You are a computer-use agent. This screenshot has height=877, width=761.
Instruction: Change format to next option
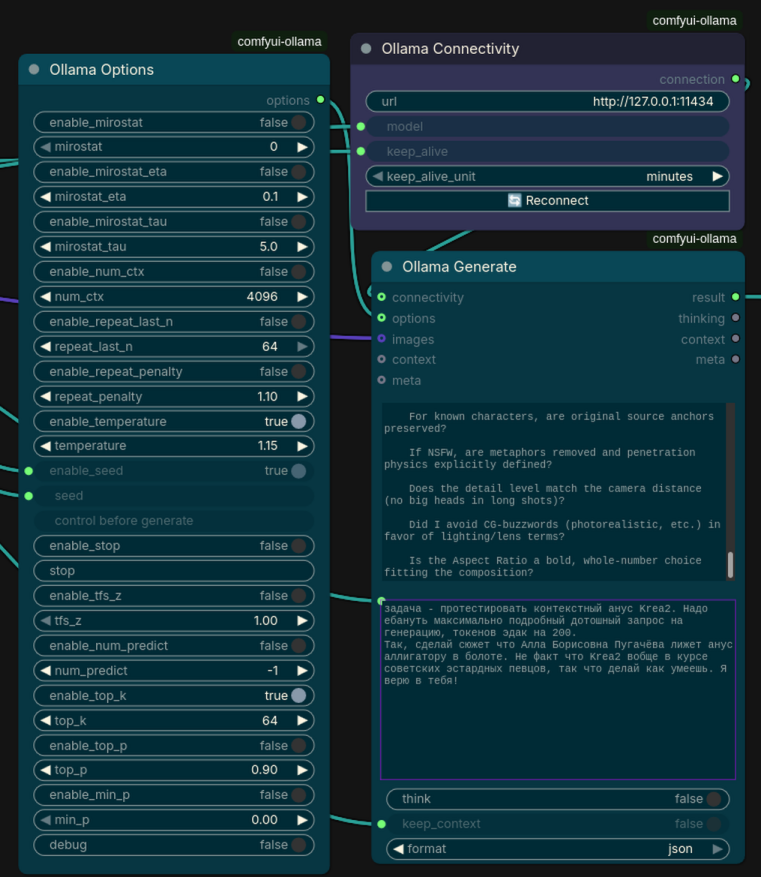[x=717, y=848]
